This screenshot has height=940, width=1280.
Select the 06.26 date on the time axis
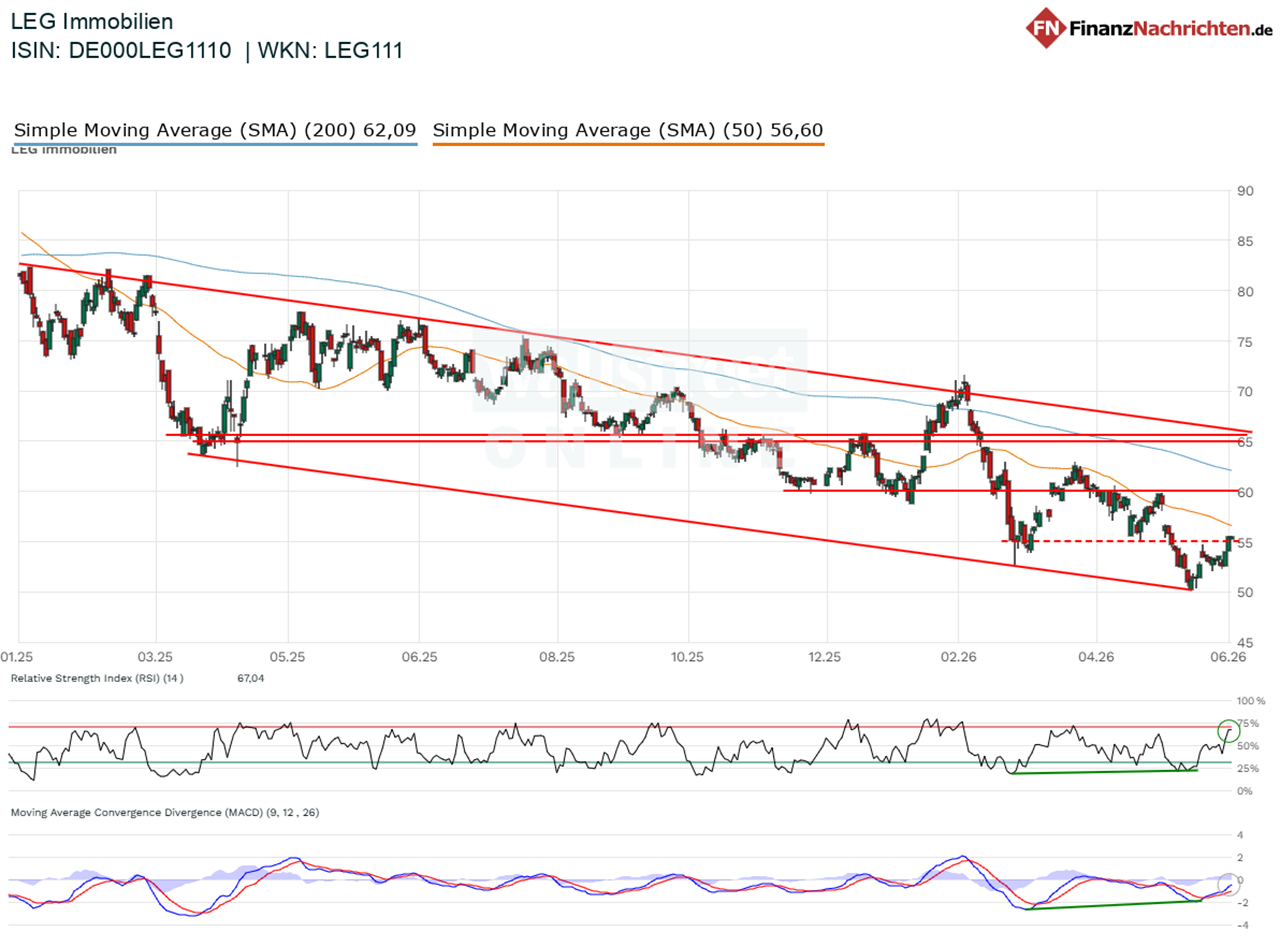click(1228, 657)
